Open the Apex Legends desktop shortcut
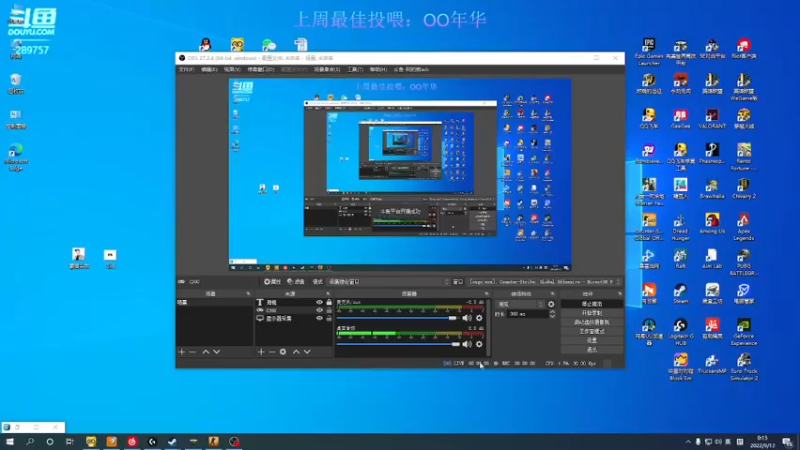The width and height of the screenshot is (800, 450). click(743, 227)
